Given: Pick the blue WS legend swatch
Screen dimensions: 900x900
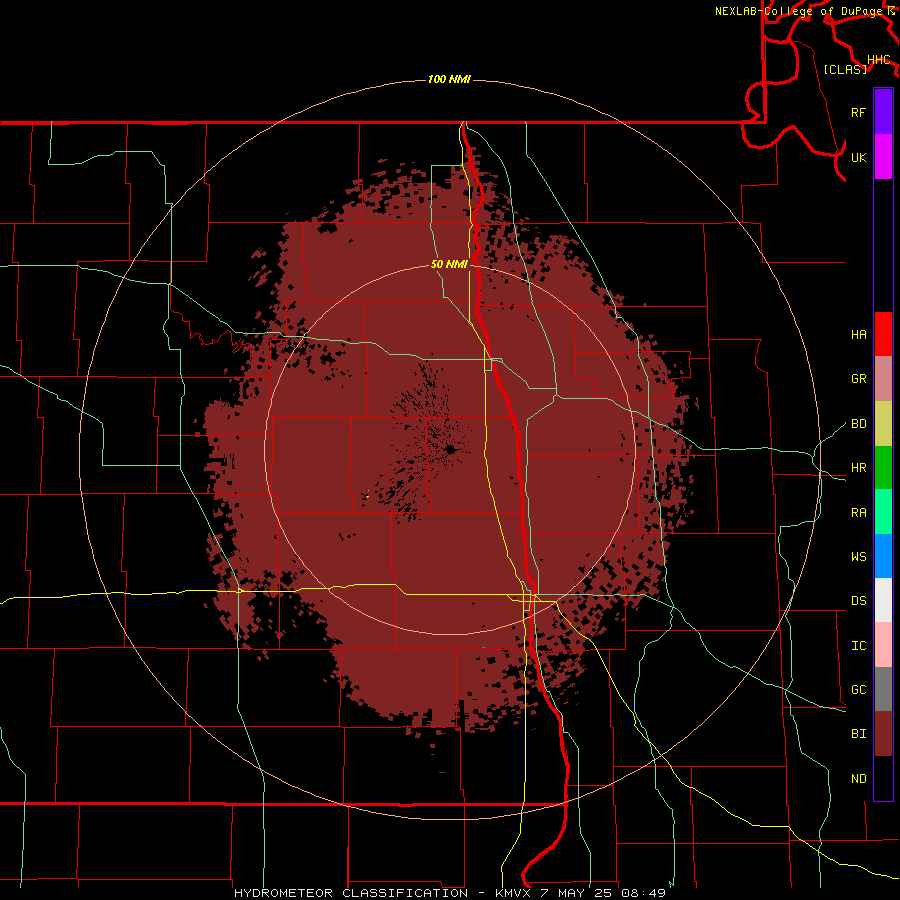Looking at the screenshot, I should coord(883,556).
